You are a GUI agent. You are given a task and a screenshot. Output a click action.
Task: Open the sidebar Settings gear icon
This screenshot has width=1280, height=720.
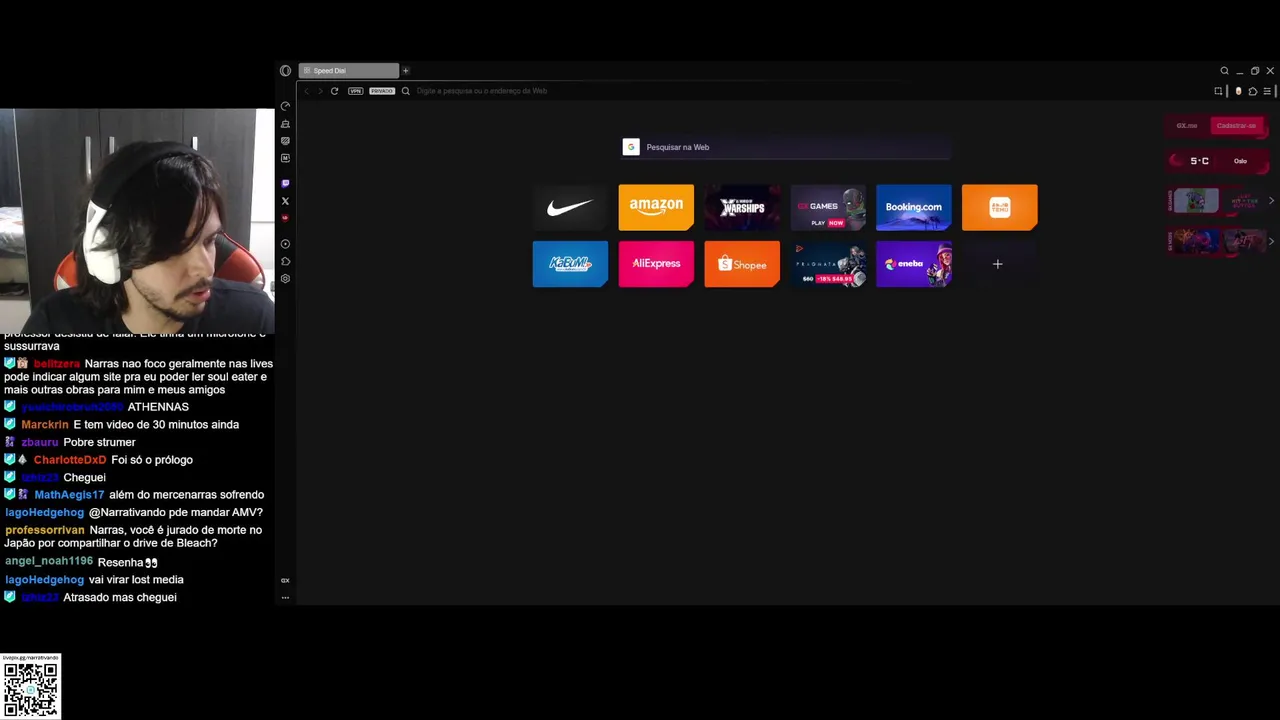coord(285,279)
